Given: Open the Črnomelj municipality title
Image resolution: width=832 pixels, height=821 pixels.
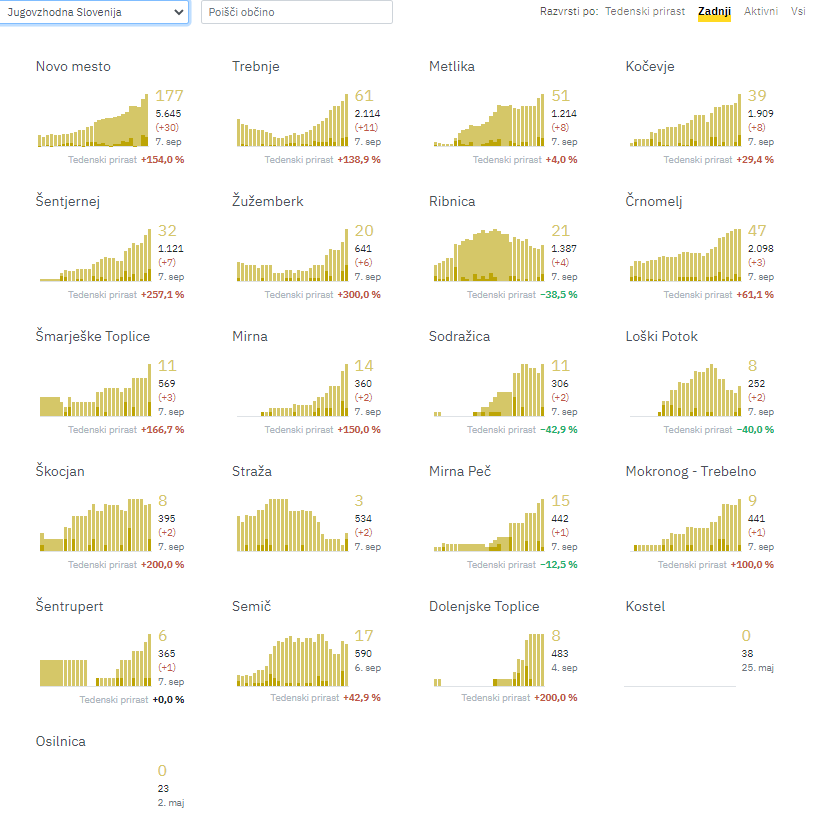Looking at the screenshot, I should pyautogui.click(x=654, y=201).
